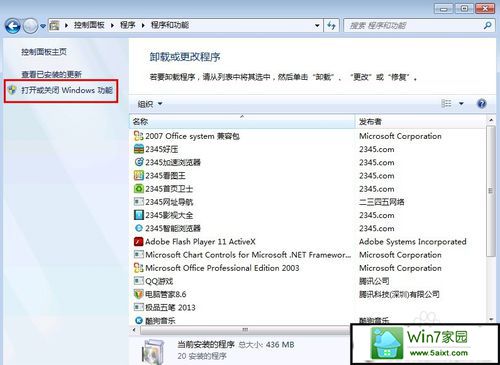Click 2345网址导航 program name
The height and width of the screenshot is (365, 500).
point(169,202)
